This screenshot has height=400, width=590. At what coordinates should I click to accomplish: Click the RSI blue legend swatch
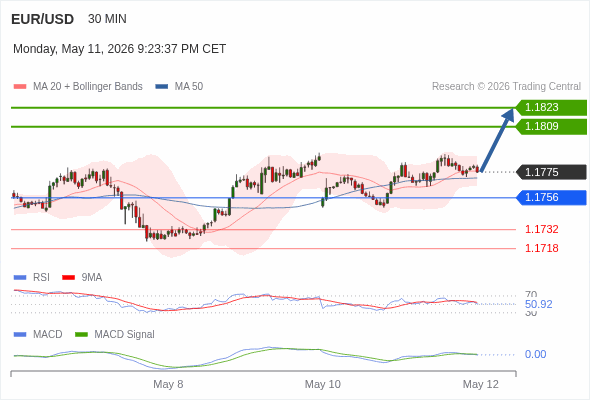[x=20, y=278]
